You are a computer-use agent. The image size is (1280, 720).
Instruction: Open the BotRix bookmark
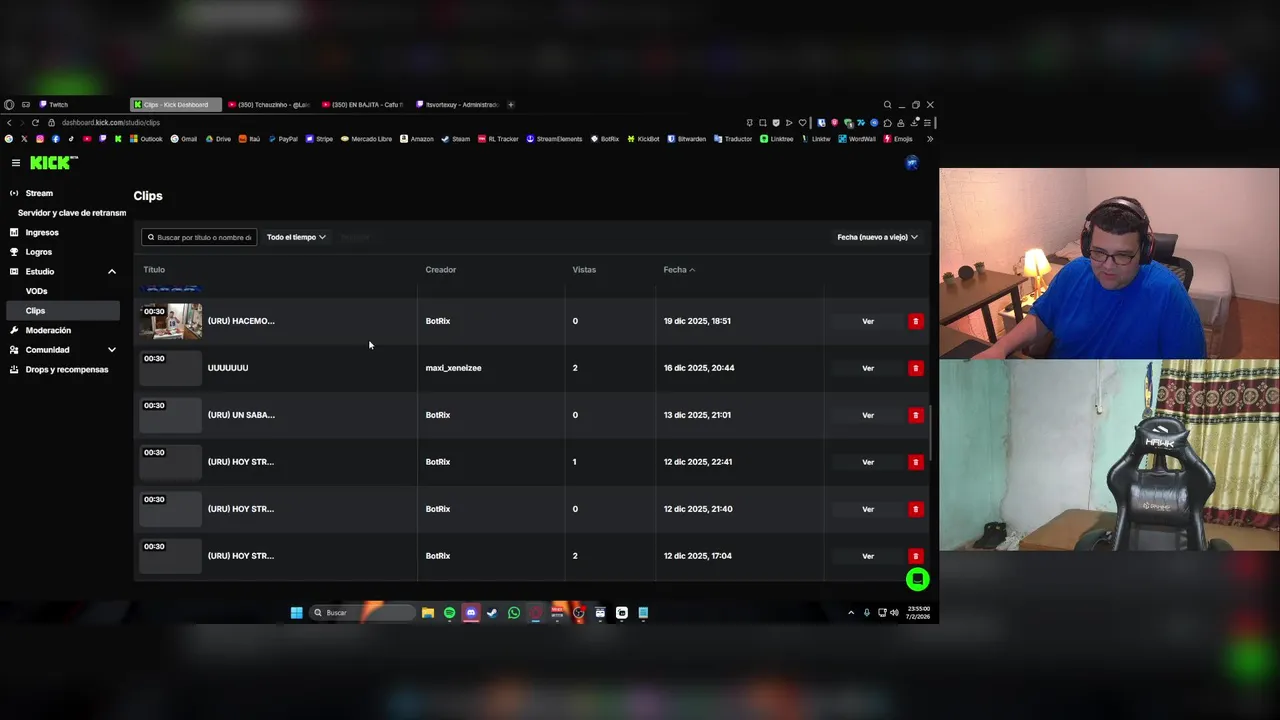pos(605,139)
